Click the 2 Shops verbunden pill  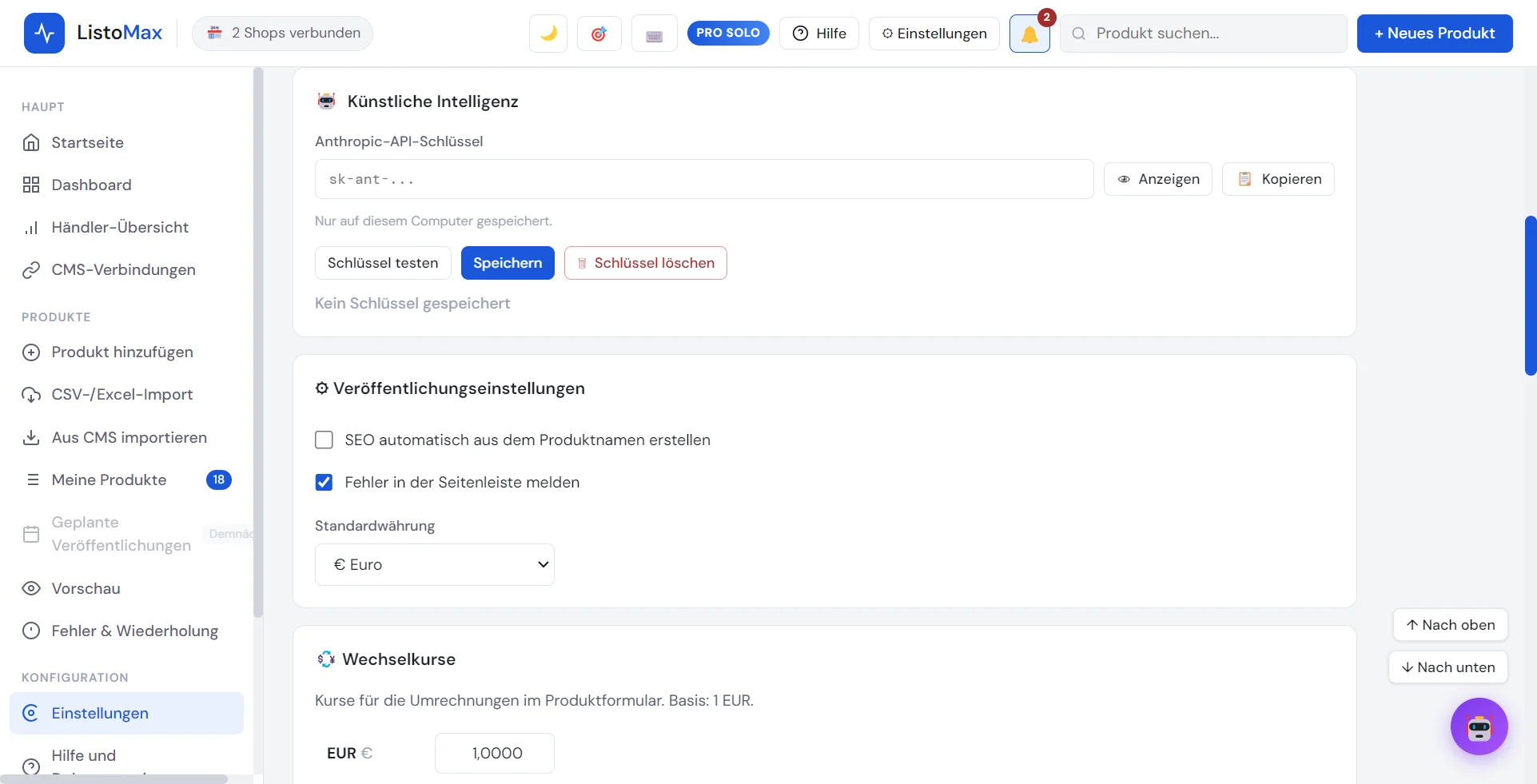coord(282,34)
